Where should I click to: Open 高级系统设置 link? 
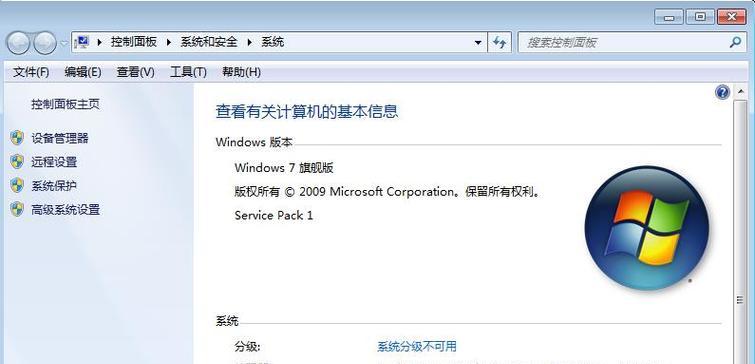click(x=65, y=209)
